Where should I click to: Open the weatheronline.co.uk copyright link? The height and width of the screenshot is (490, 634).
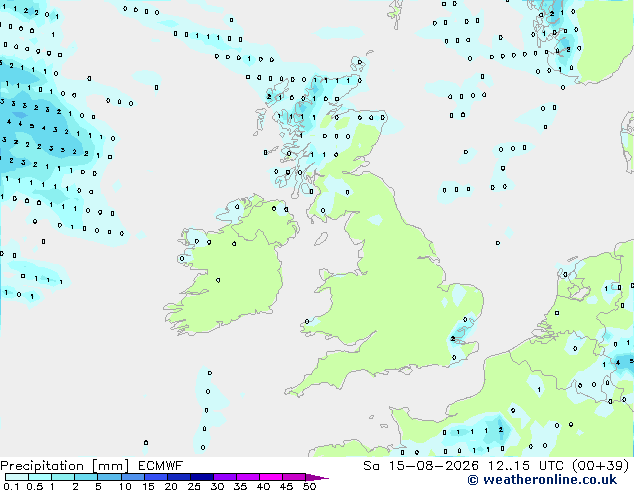542,480
